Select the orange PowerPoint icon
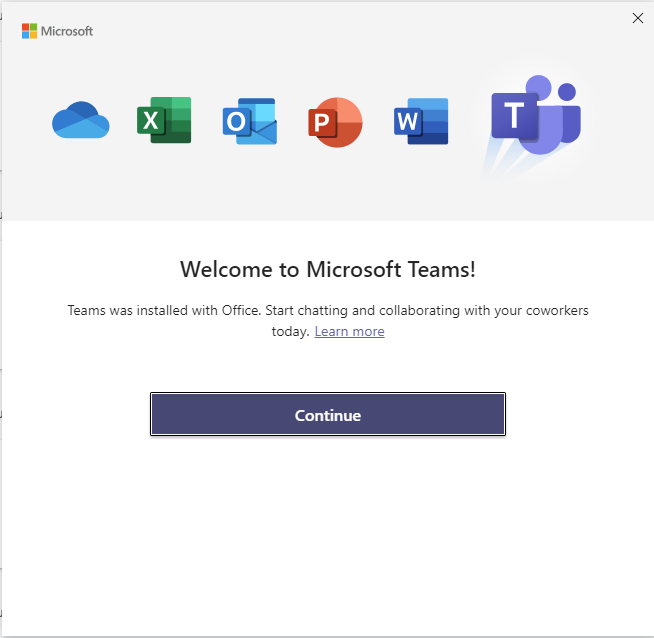Screen dimensions: 654x638 tap(335, 122)
